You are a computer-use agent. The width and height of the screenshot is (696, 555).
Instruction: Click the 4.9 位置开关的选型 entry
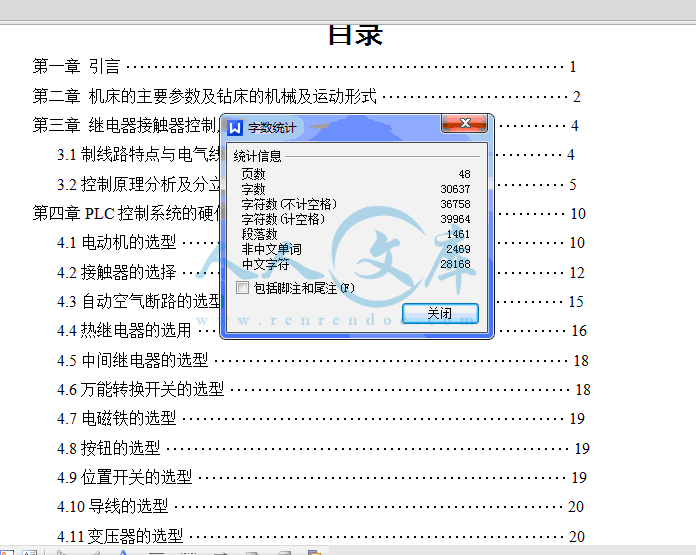[x=322, y=477]
